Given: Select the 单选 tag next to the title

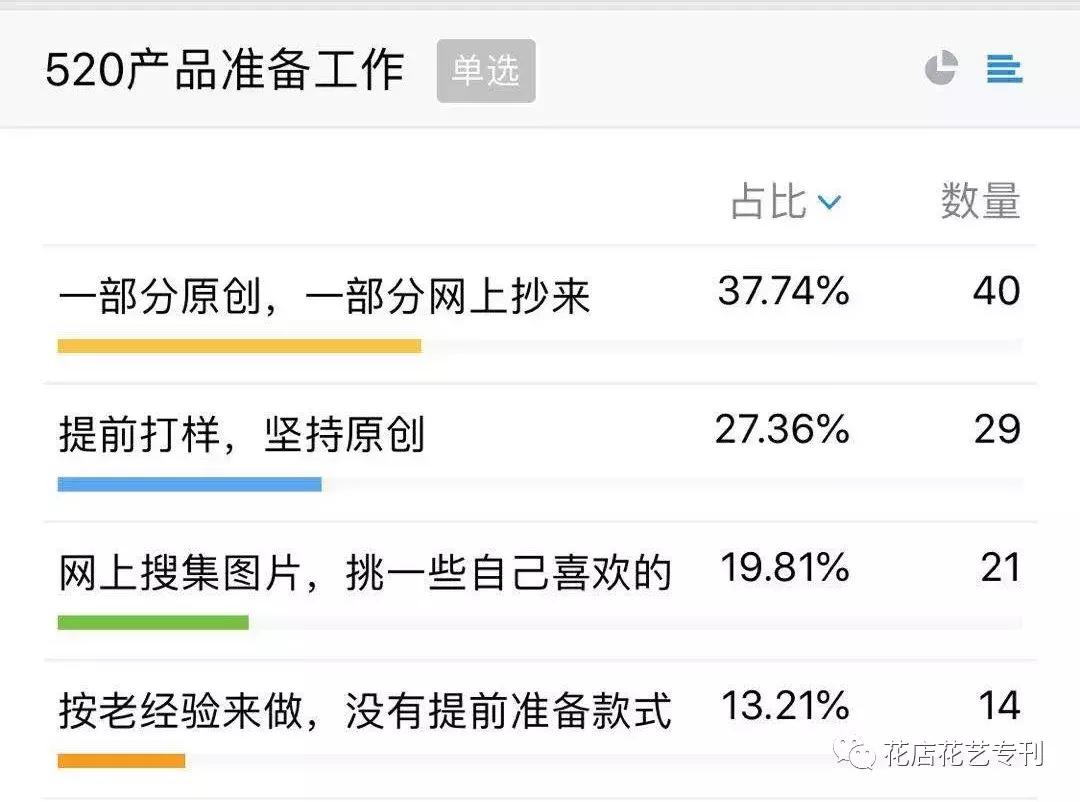Looking at the screenshot, I should [486, 70].
